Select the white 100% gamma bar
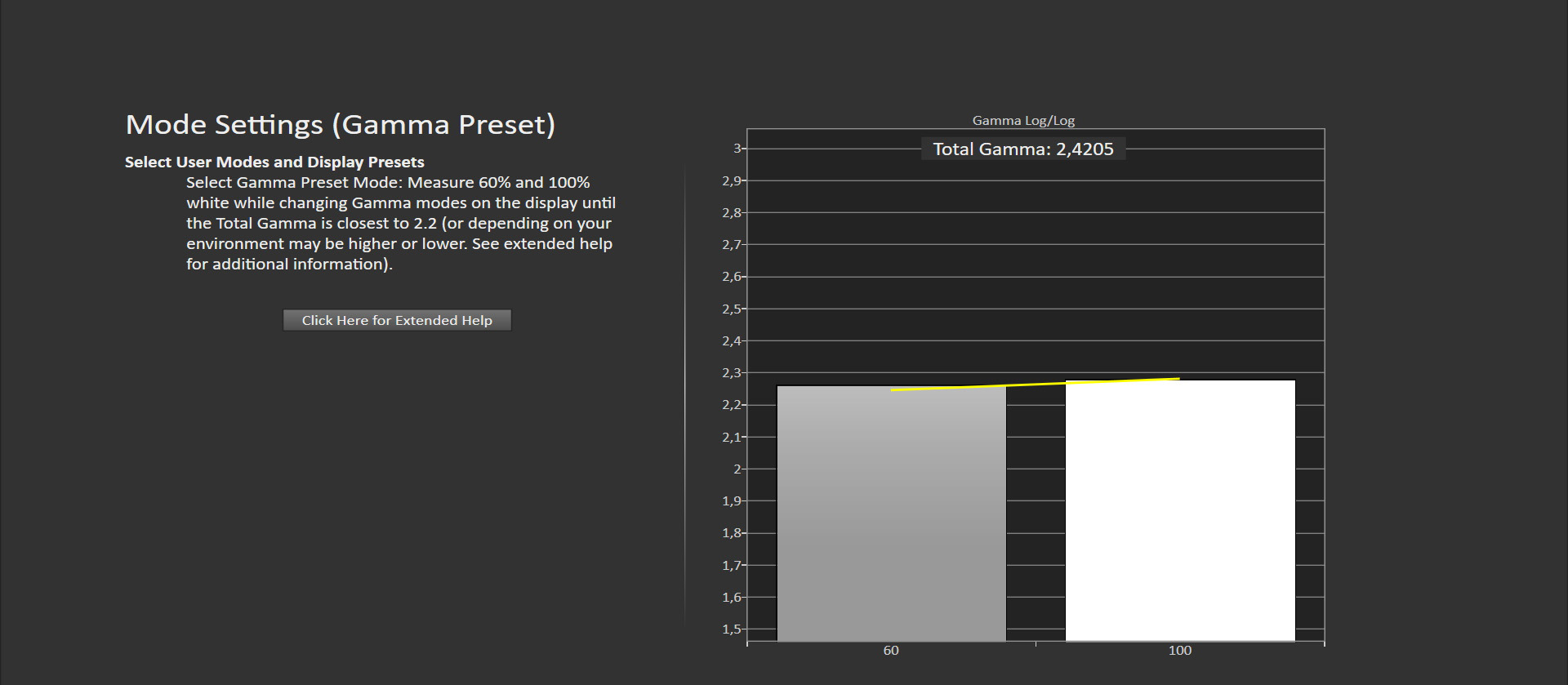The image size is (1568, 685). tap(1179, 514)
